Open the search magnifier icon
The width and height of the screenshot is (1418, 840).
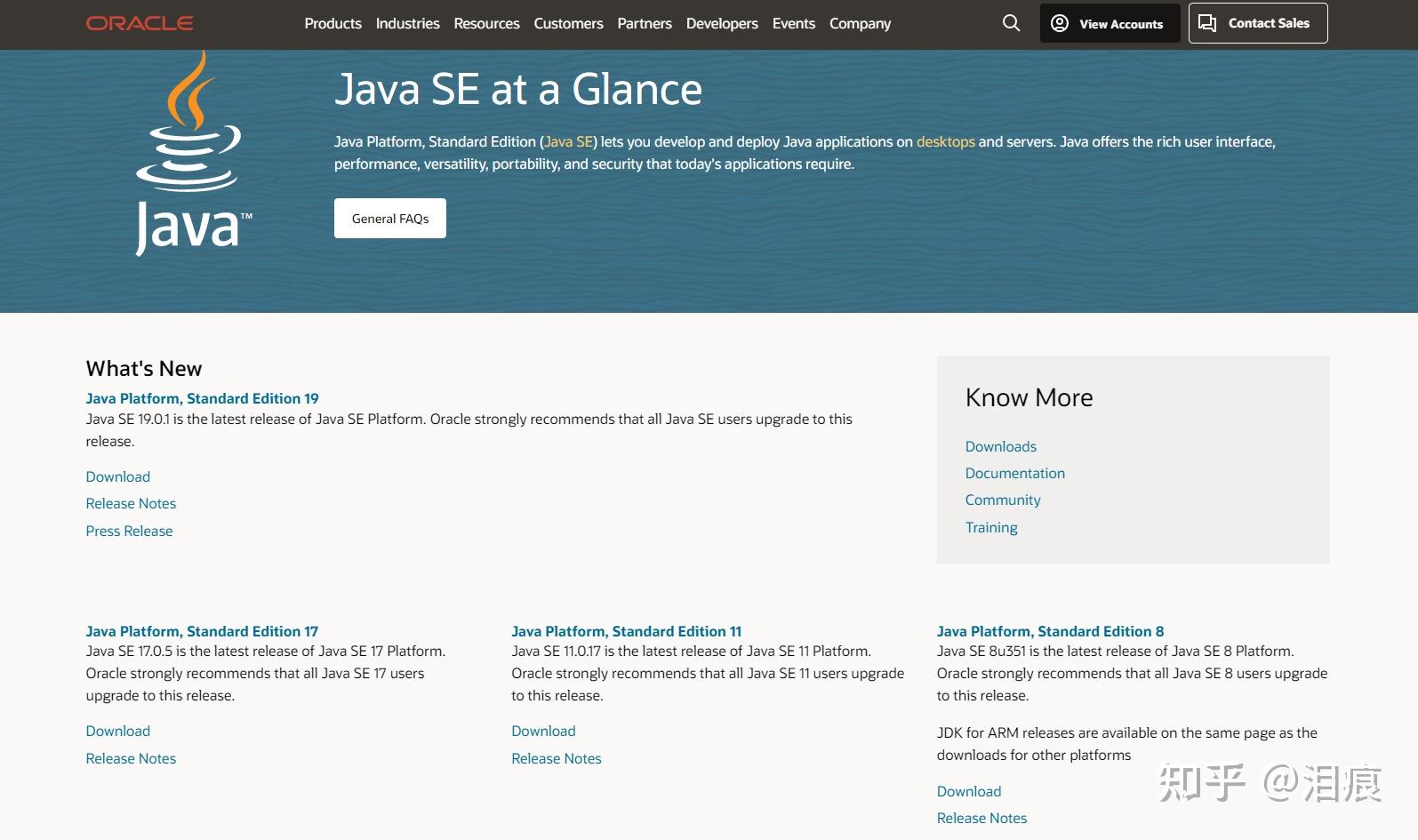pyautogui.click(x=1011, y=23)
